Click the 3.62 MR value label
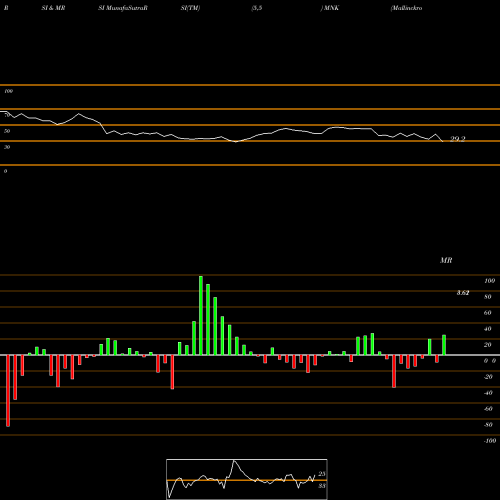The height and width of the screenshot is (500, 500). (463, 293)
